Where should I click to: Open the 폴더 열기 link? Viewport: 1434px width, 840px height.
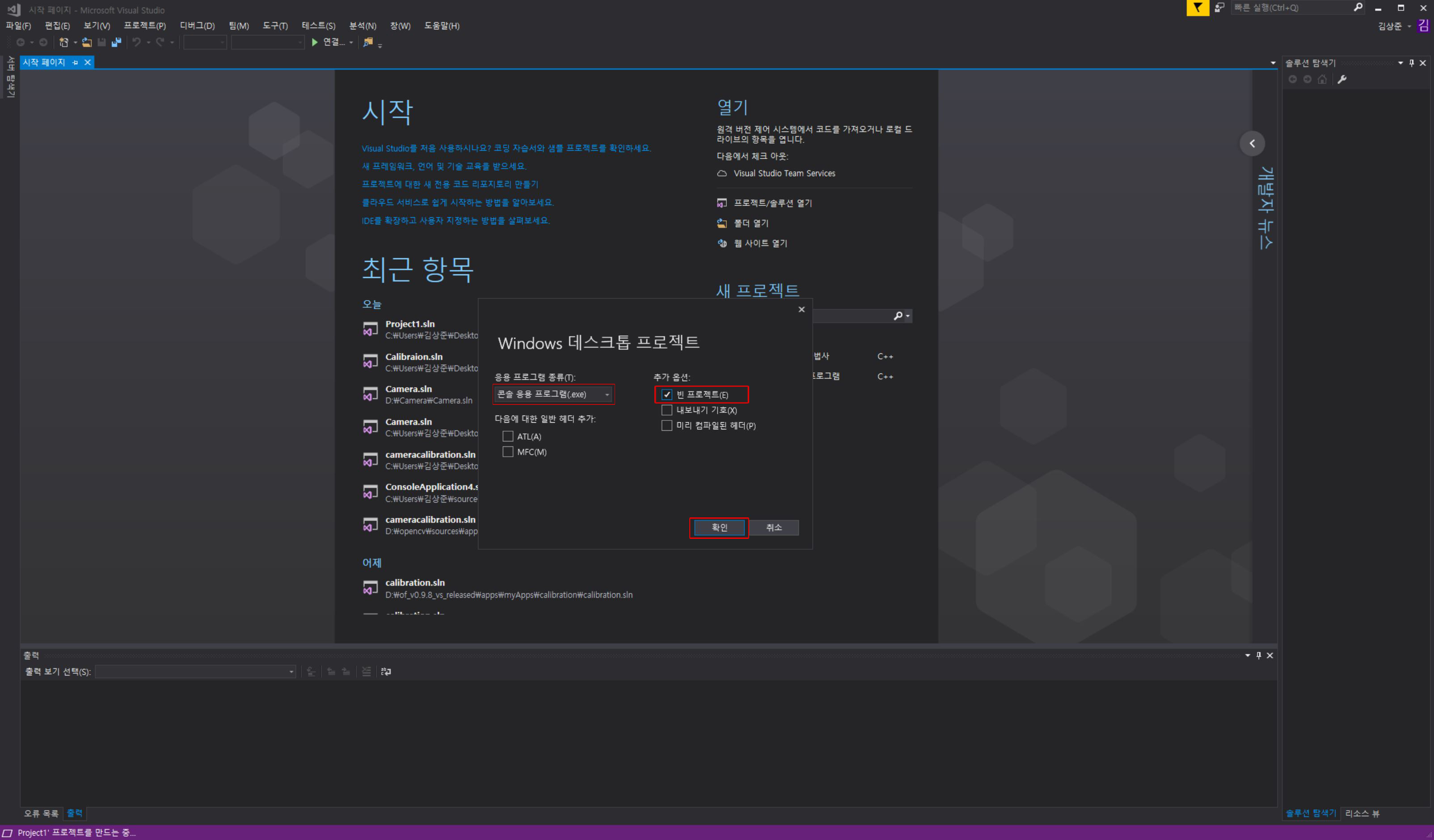(751, 223)
